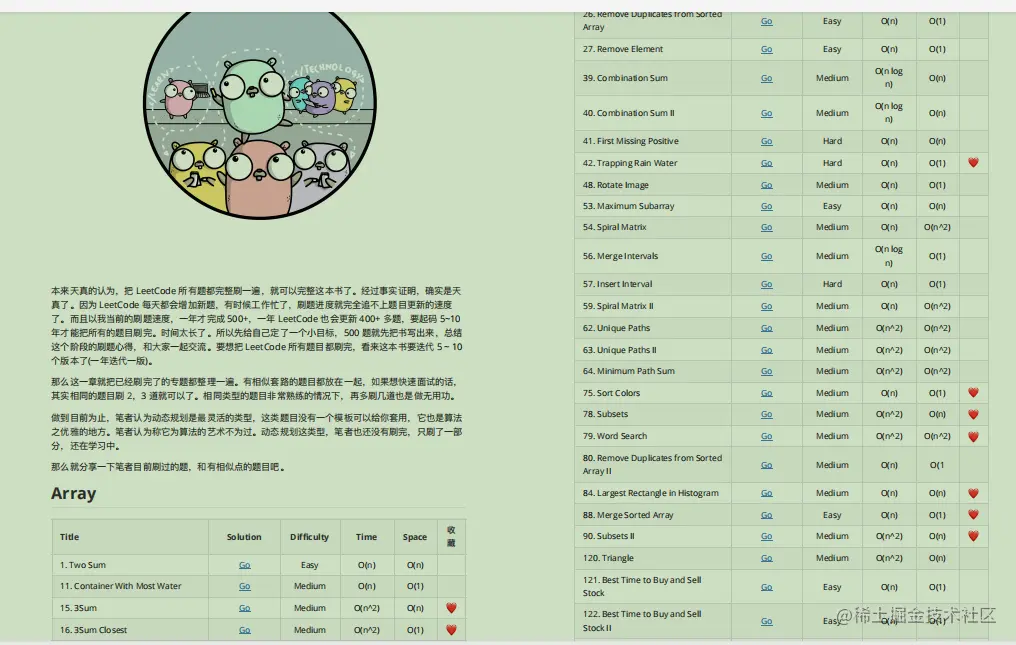1016x645 pixels.
Task: Open the Go link for 79. Word Search
Action: pos(767,436)
